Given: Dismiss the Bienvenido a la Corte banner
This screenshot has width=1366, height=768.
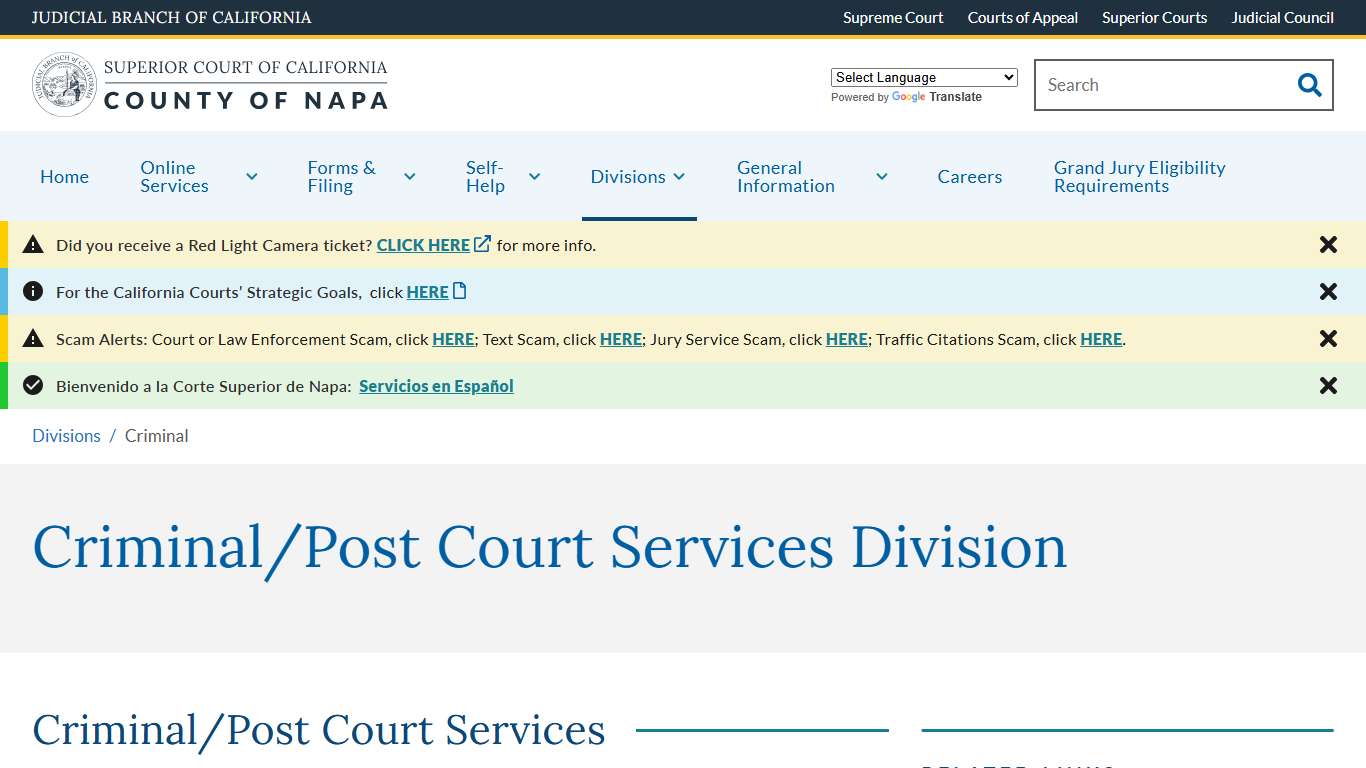Looking at the screenshot, I should pos(1328,385).
